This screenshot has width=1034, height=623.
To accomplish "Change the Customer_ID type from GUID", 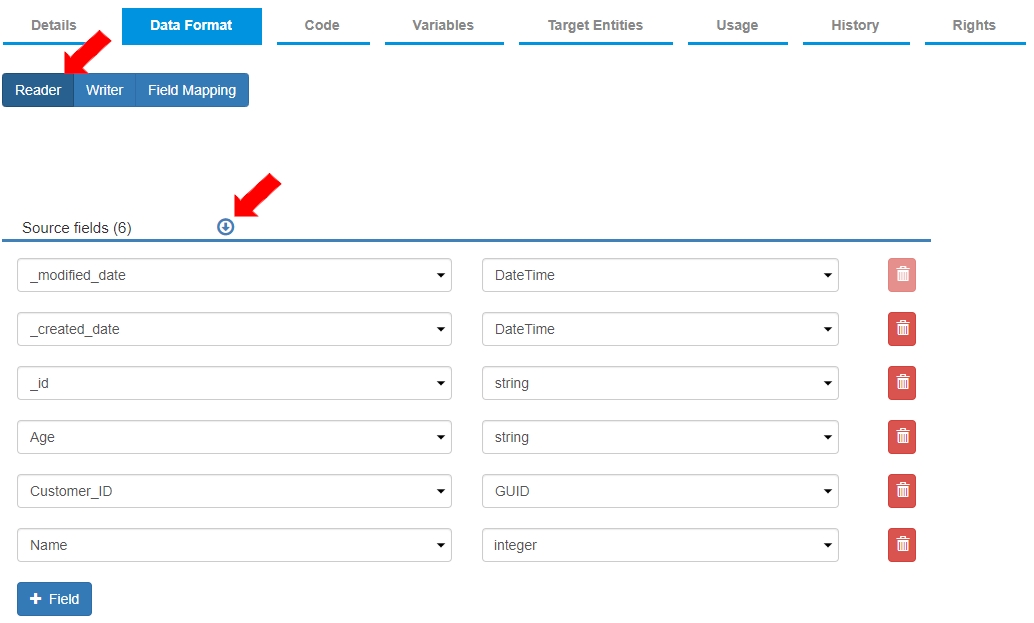I will pos(660,491).
